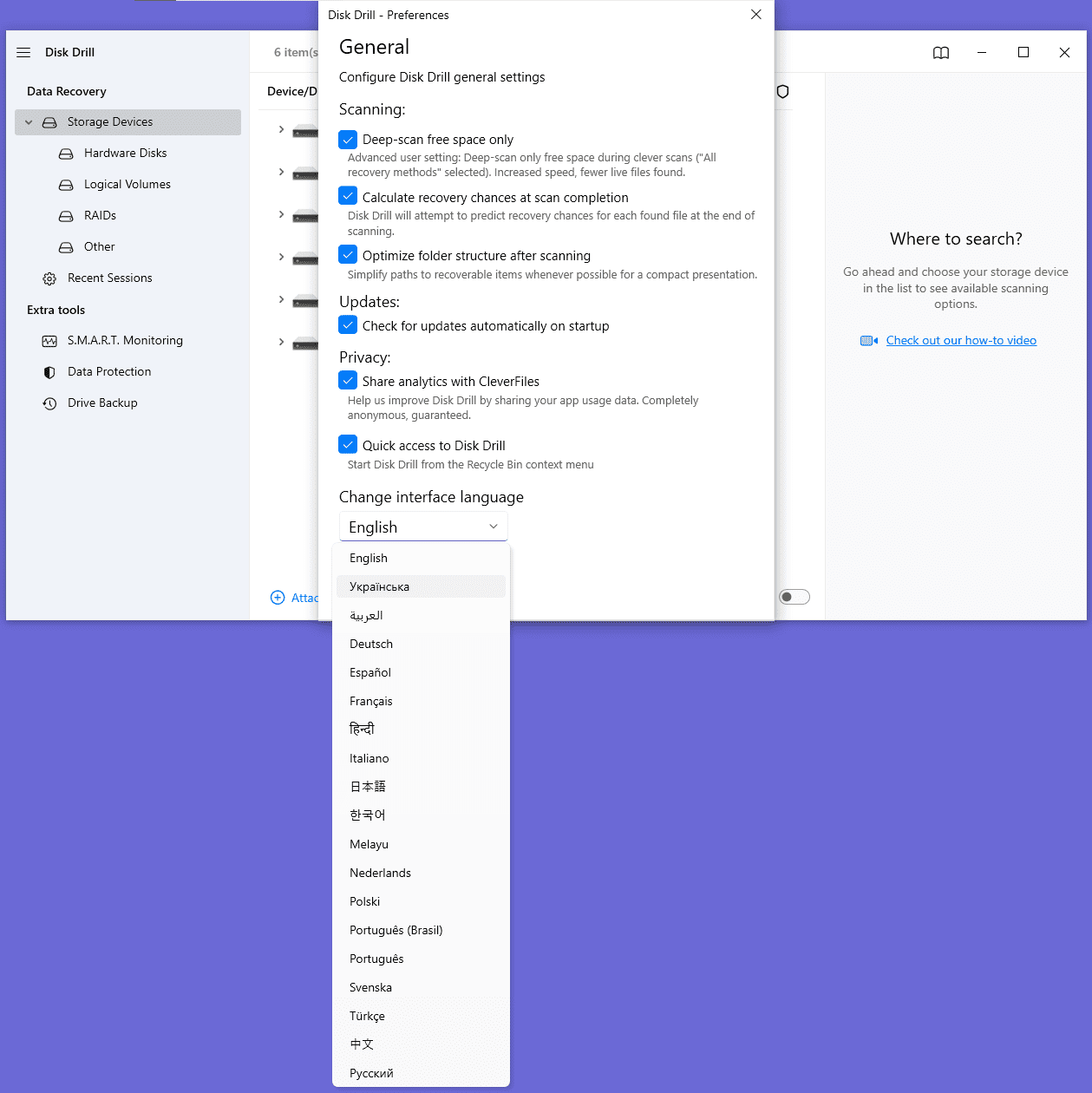Select Svenska in language list
This screenshot has height=1093, width=1092.
tap(421, 987)
